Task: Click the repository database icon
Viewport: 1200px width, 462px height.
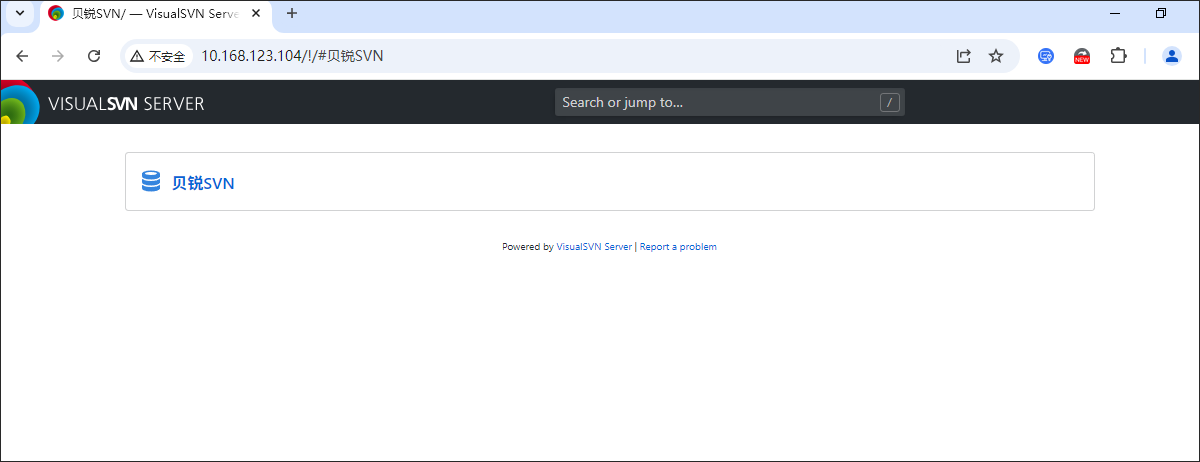Action: click(x=151, y=182)
